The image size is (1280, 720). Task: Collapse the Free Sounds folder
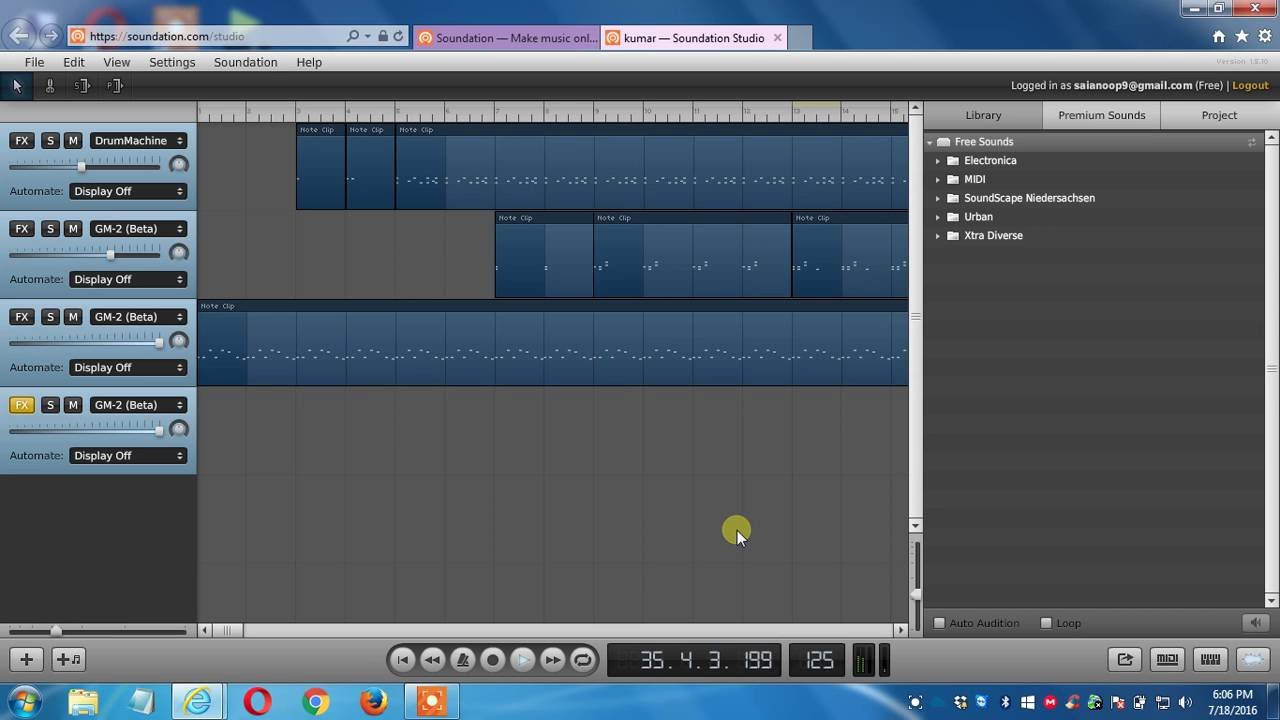click(x=930, y=142)
